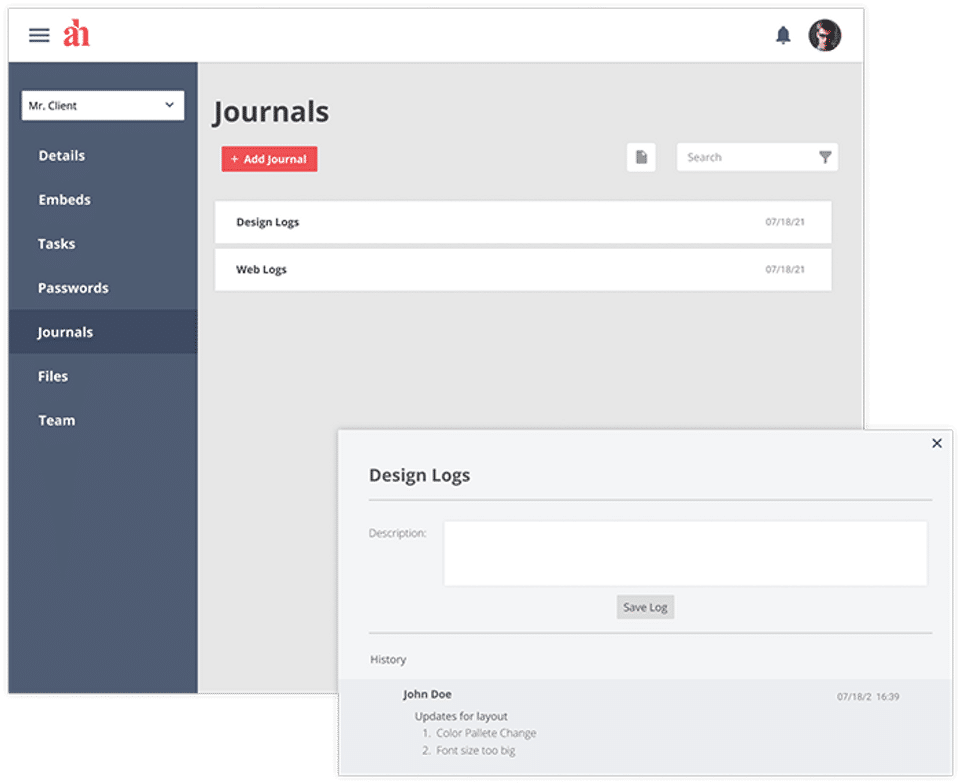Screen dimensions: 960x783
Task: Open Files section in sidebar
Action: (53, 376)
